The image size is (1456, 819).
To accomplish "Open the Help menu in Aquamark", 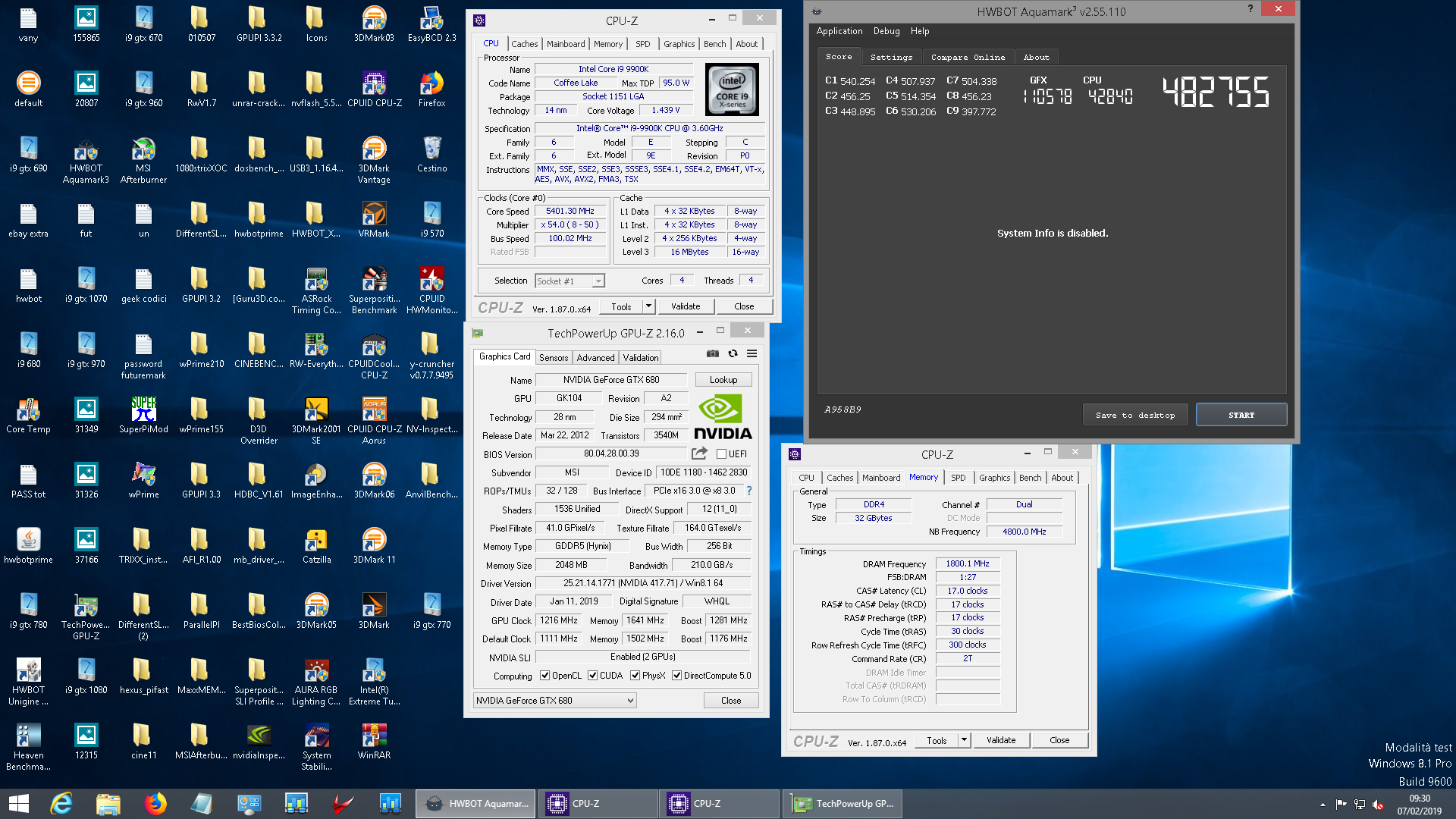I will 920,31.
